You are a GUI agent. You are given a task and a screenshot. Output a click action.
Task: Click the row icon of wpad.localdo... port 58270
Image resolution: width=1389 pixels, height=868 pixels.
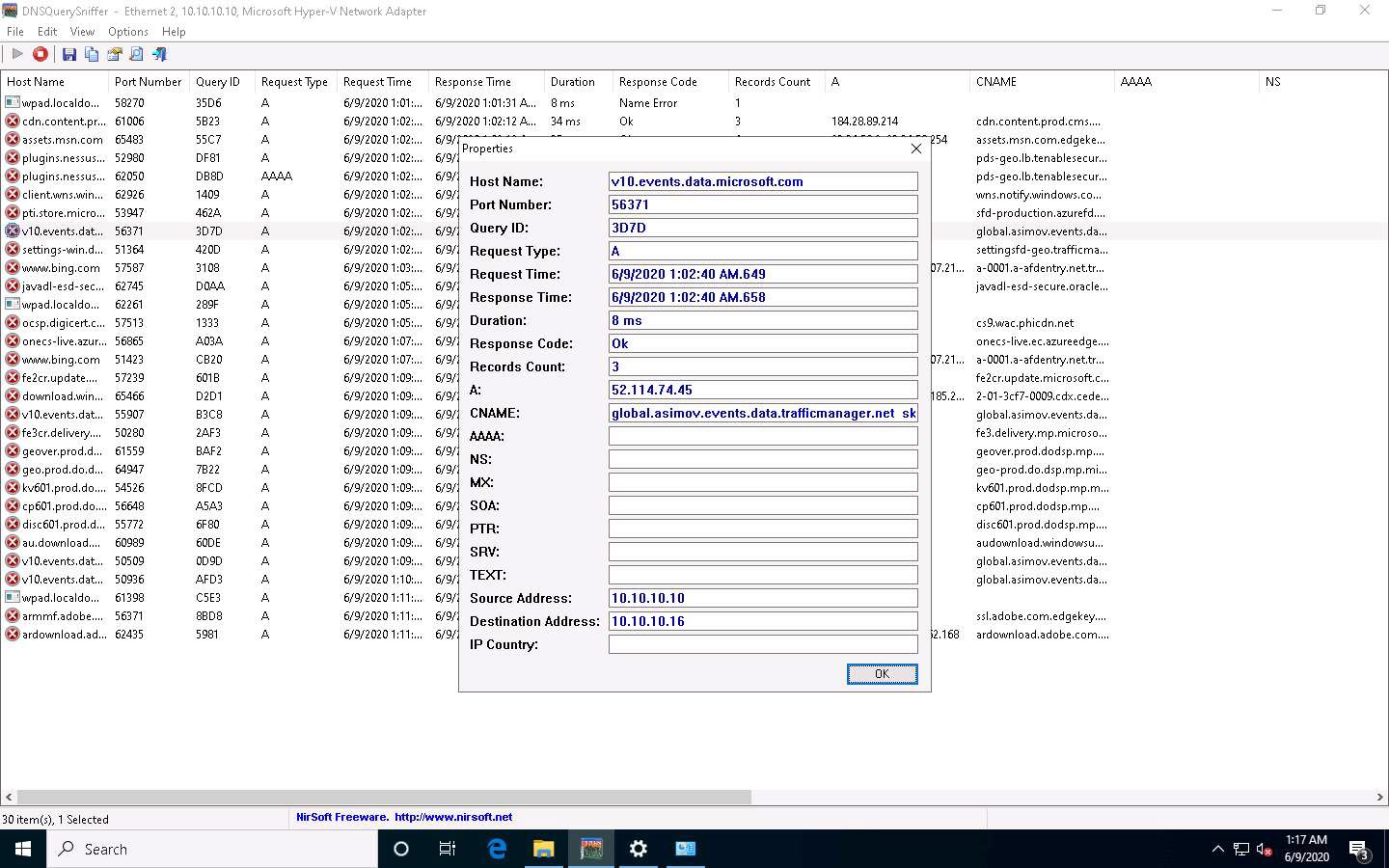13,103
